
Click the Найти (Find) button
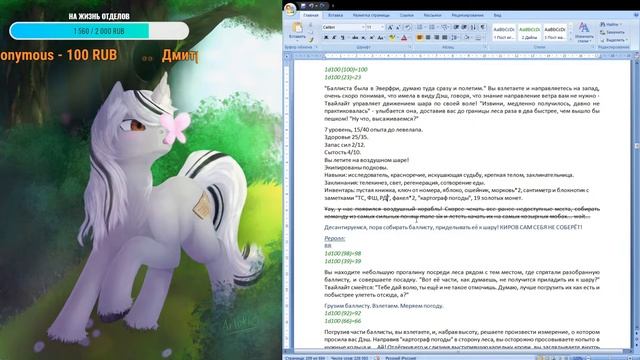[611, 24]
